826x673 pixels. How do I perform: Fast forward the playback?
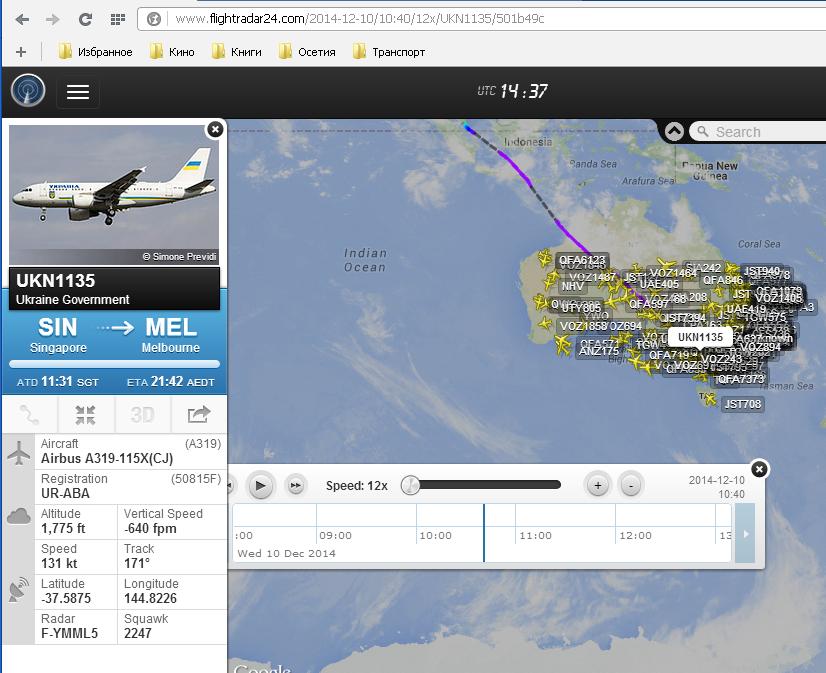pyautogui.click(x=296, y=486)
